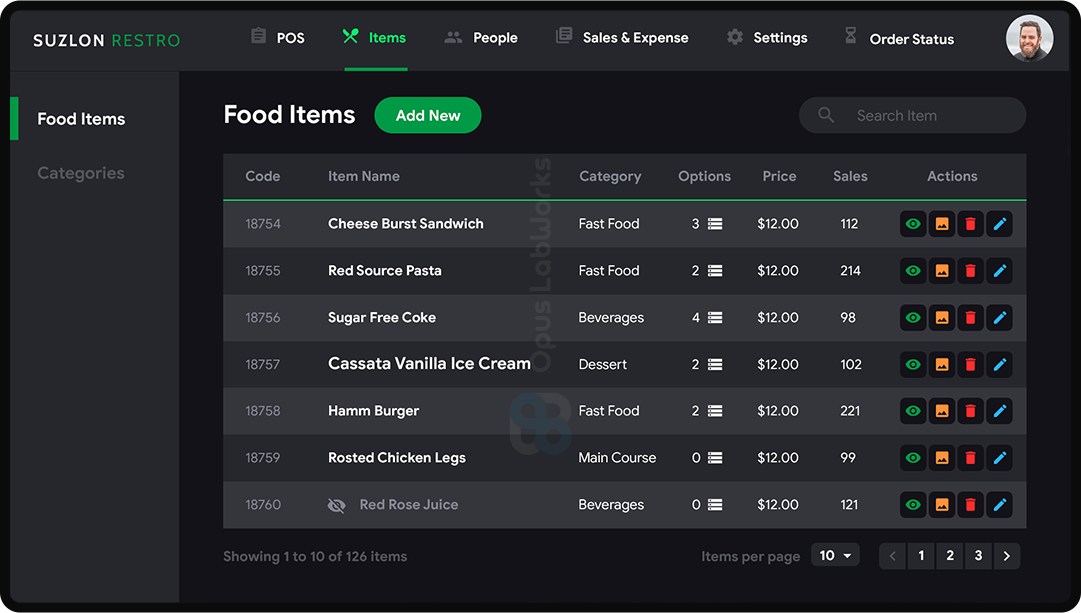Show hidden Red Rose Juice via eye icon
This screenshot has width=1081, height=613.
pos(913,505)
